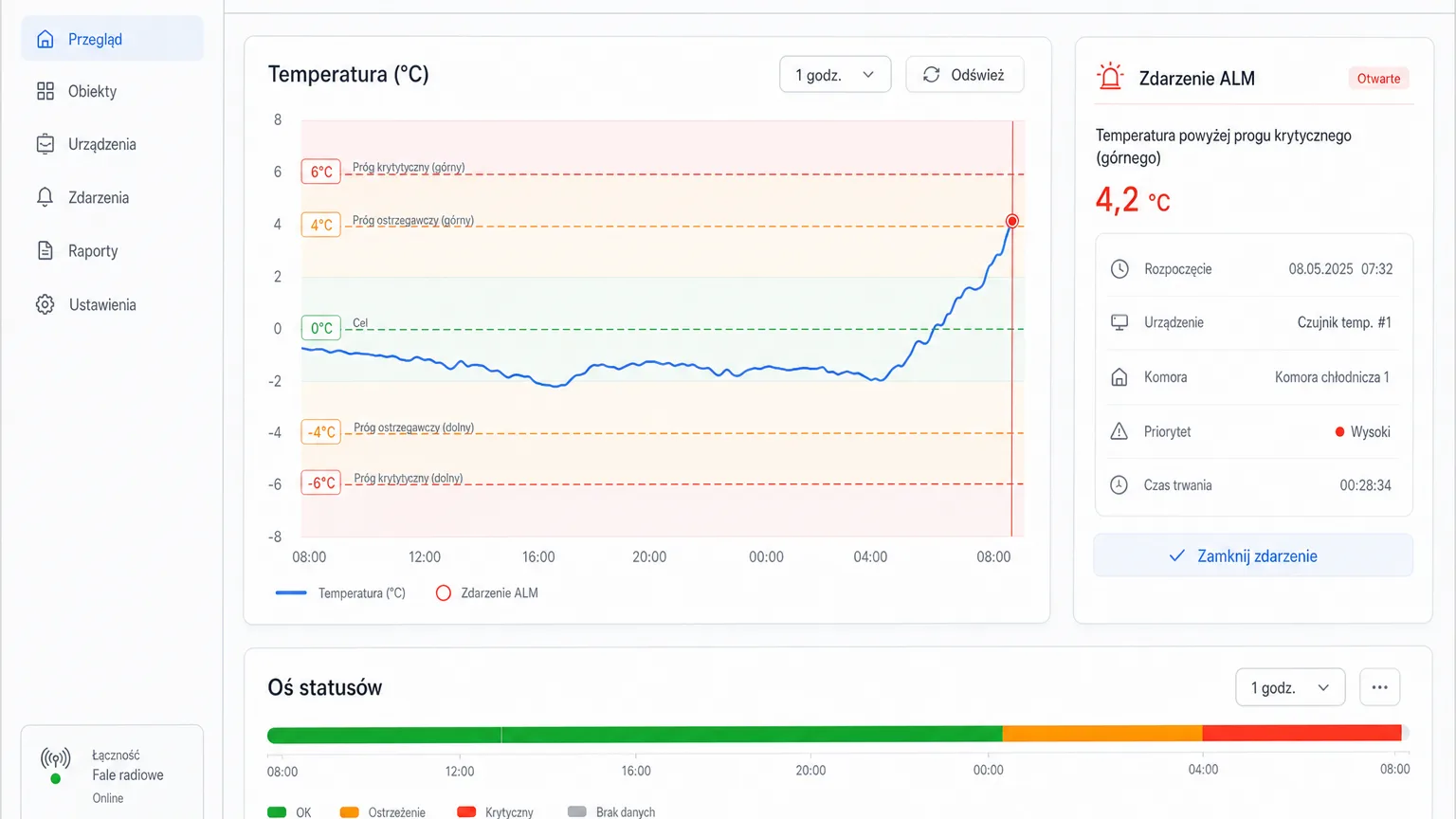The height and width of the screenshot is (819, 1456).
Task: Click the -6°C lower critical threshold label
Action: pos(321,482)
